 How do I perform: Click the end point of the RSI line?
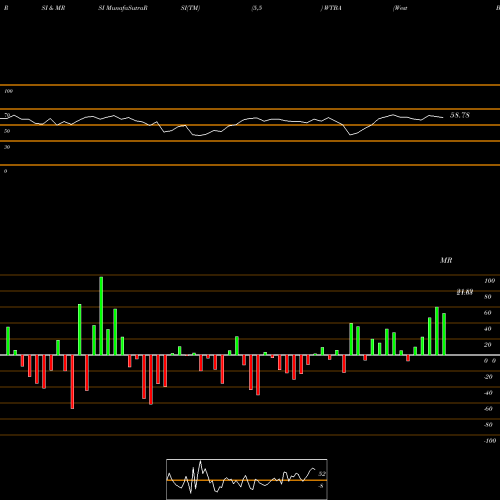coord(443,117)
